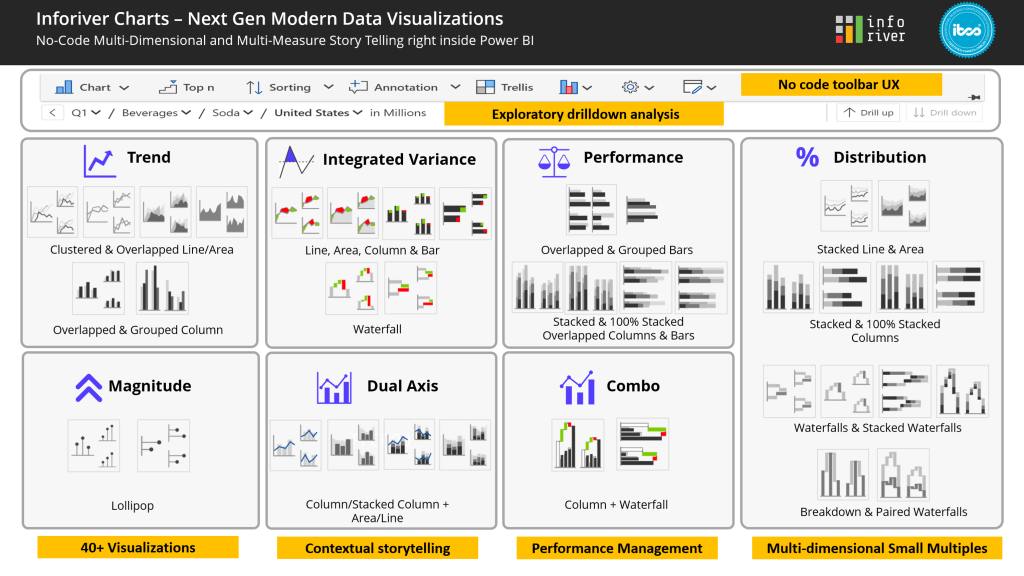
Task: Click the pin icon at toolbar right edge
Action: (x=973, y=97)
